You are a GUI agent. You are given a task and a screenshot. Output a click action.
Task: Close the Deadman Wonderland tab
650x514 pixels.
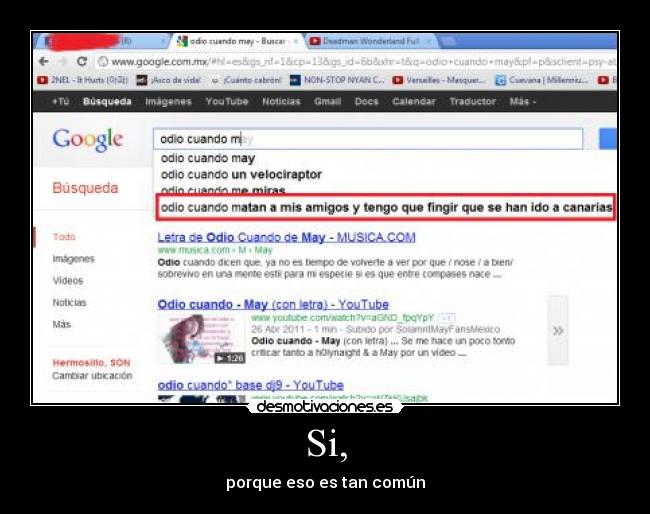(x=429, y=41)
